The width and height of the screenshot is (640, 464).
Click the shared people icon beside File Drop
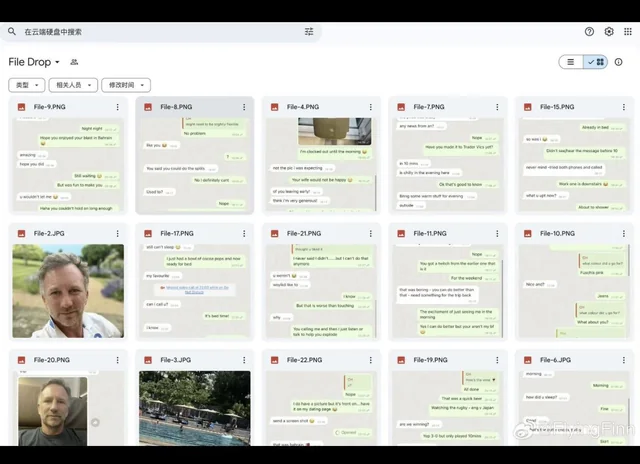coord(74,62)
